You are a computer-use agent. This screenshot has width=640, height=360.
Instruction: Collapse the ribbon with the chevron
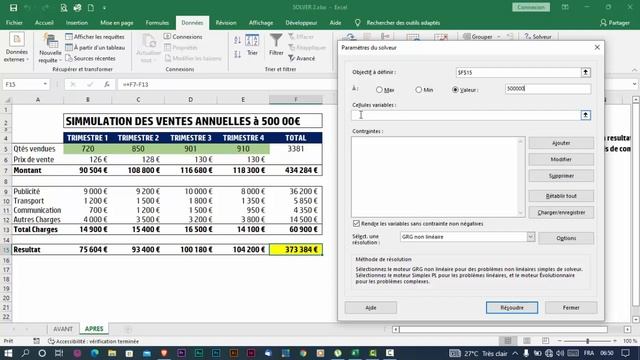coord(634,70)
